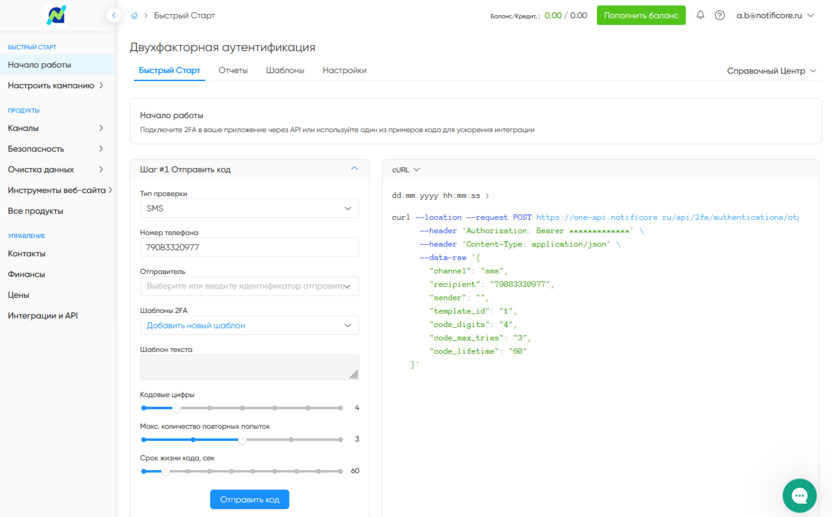The width and height of the screenshot is (832, 517).
Task: Click the home breadcrumb icon
Action: pyautogui.click(x=135, y=16)
